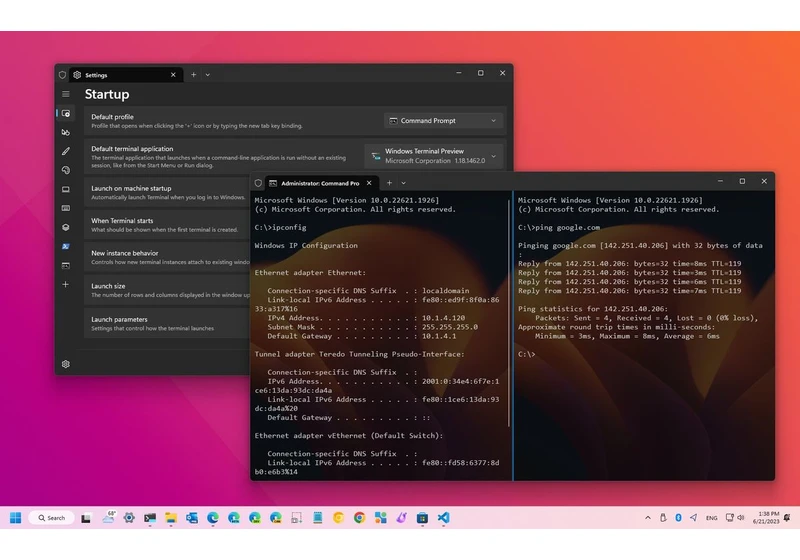
Task: Click the taskbar Search box
Action: point(52,518)
